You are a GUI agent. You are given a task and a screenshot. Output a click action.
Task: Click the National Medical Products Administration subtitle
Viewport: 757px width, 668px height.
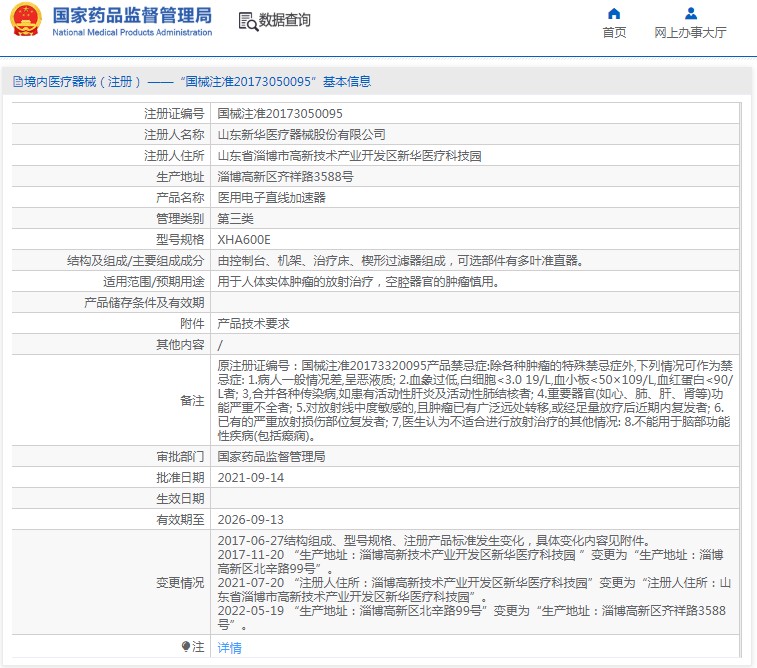[132, 32]
